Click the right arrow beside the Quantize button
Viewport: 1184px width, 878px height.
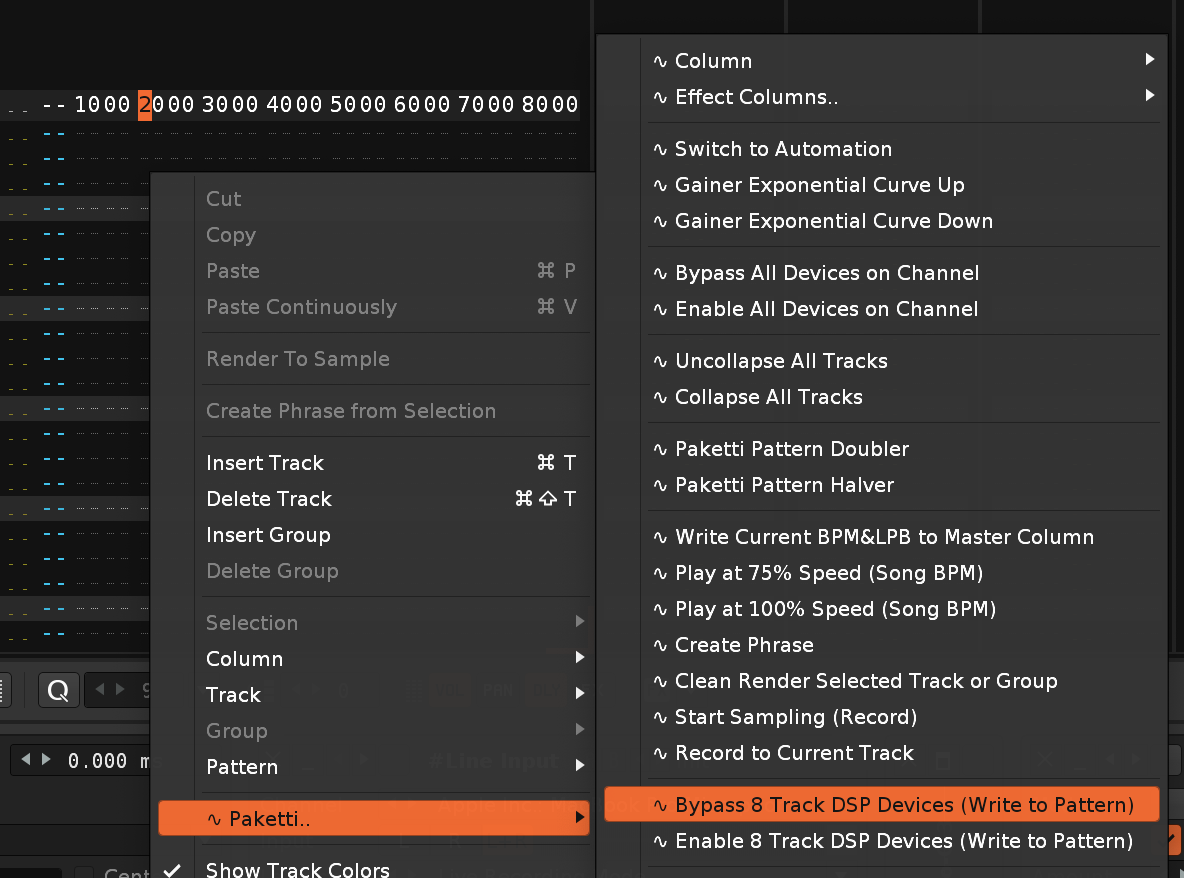pyautogui.click(x=121, y=689)
